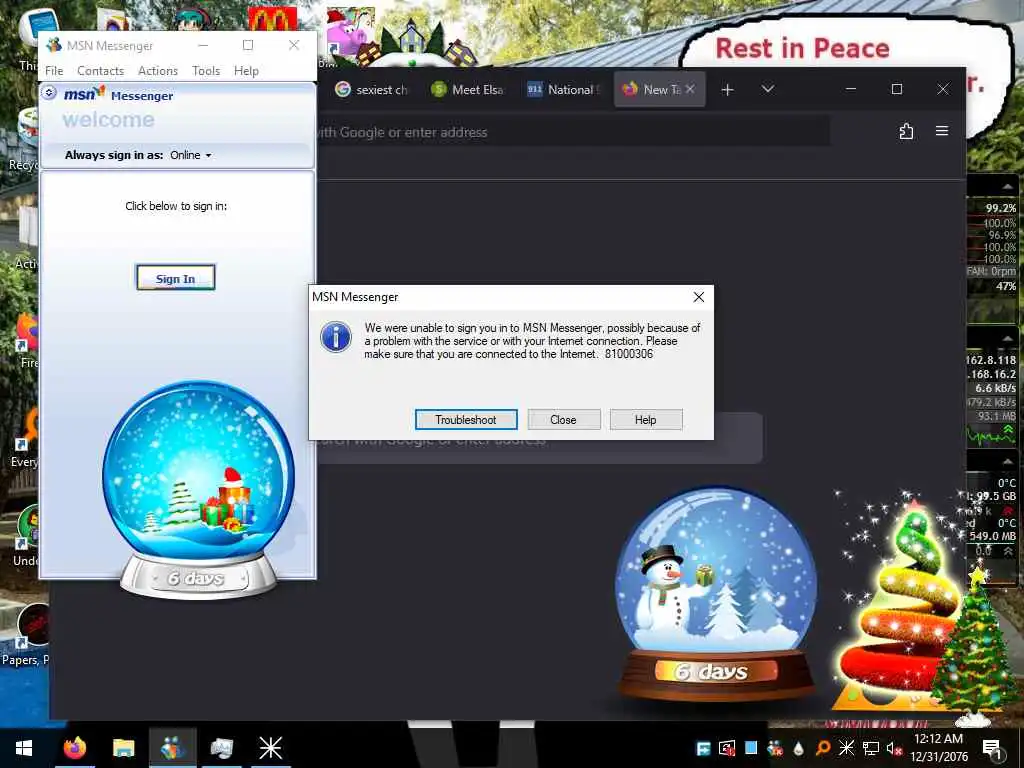
Task: Open the Tools menu in MSN Messenger
Action: pyautogui.click(x=206, y=71)
